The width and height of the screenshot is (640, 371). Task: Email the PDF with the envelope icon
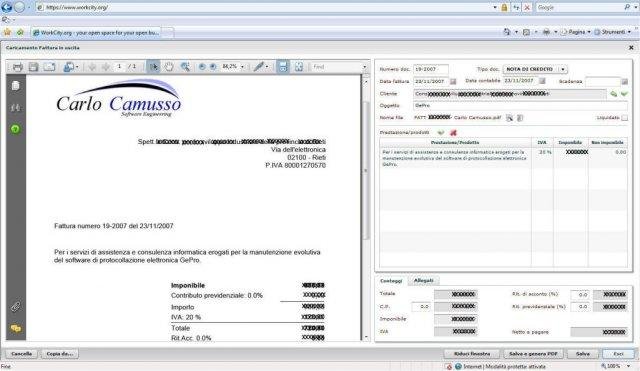[x=49, y=67]
